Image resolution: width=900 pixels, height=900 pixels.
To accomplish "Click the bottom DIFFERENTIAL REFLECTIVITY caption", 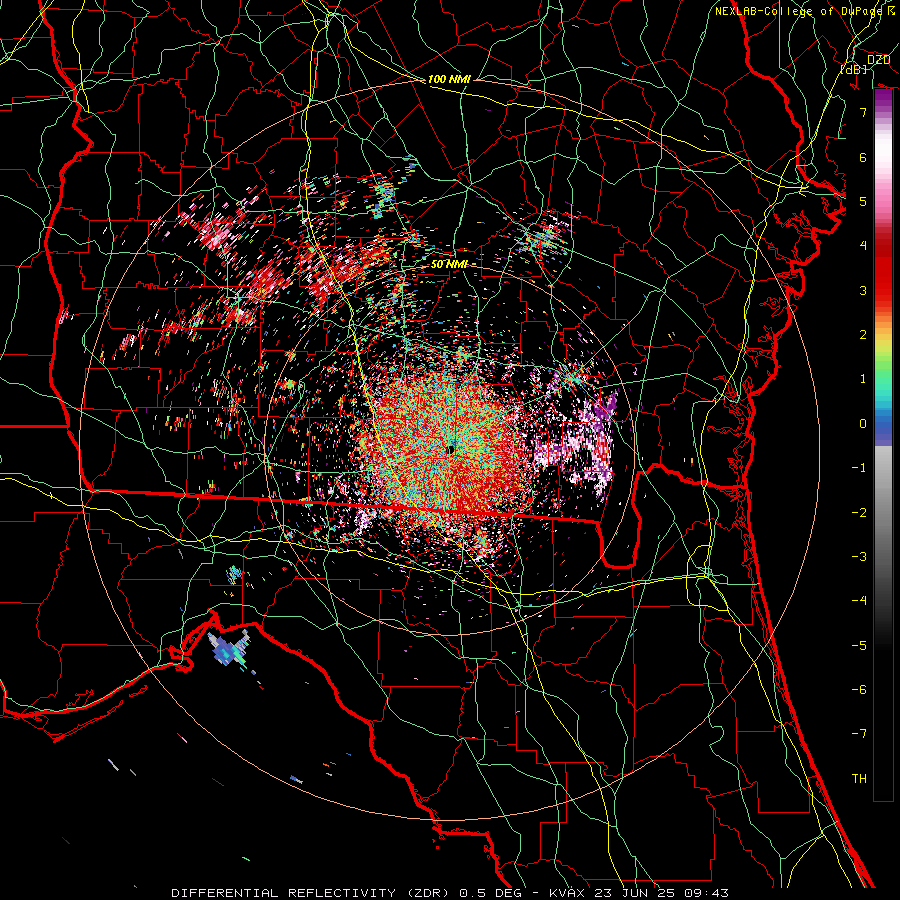I will click(x=449, y=893).
